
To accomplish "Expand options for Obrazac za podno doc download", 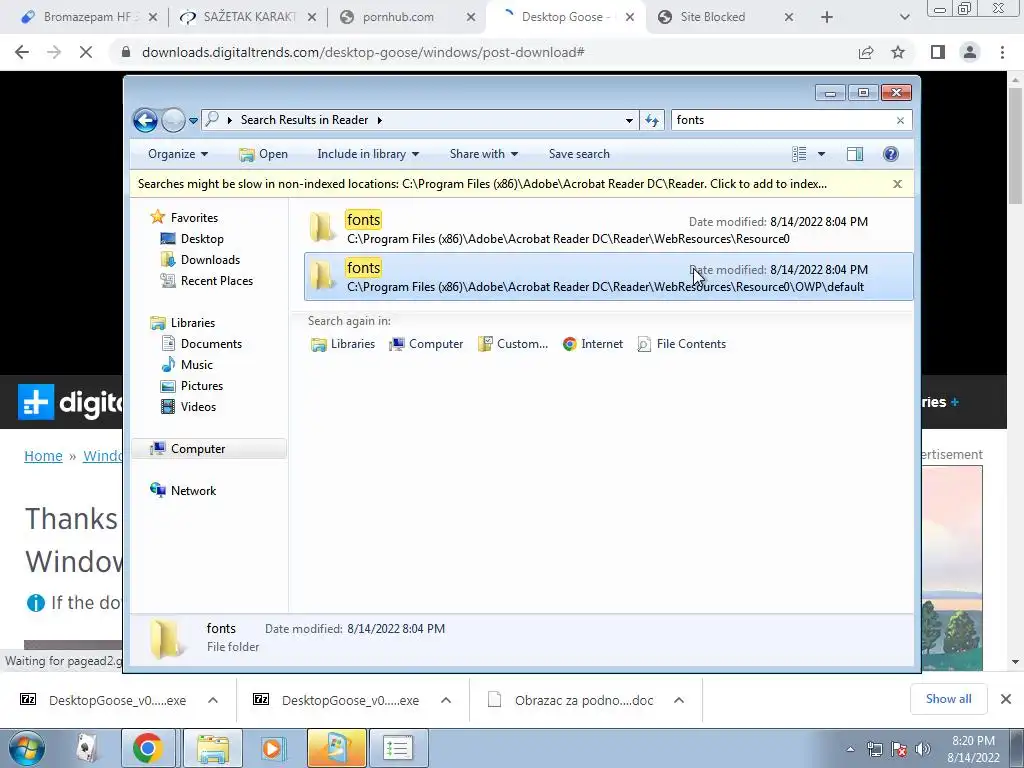I will tap(679, 700).
